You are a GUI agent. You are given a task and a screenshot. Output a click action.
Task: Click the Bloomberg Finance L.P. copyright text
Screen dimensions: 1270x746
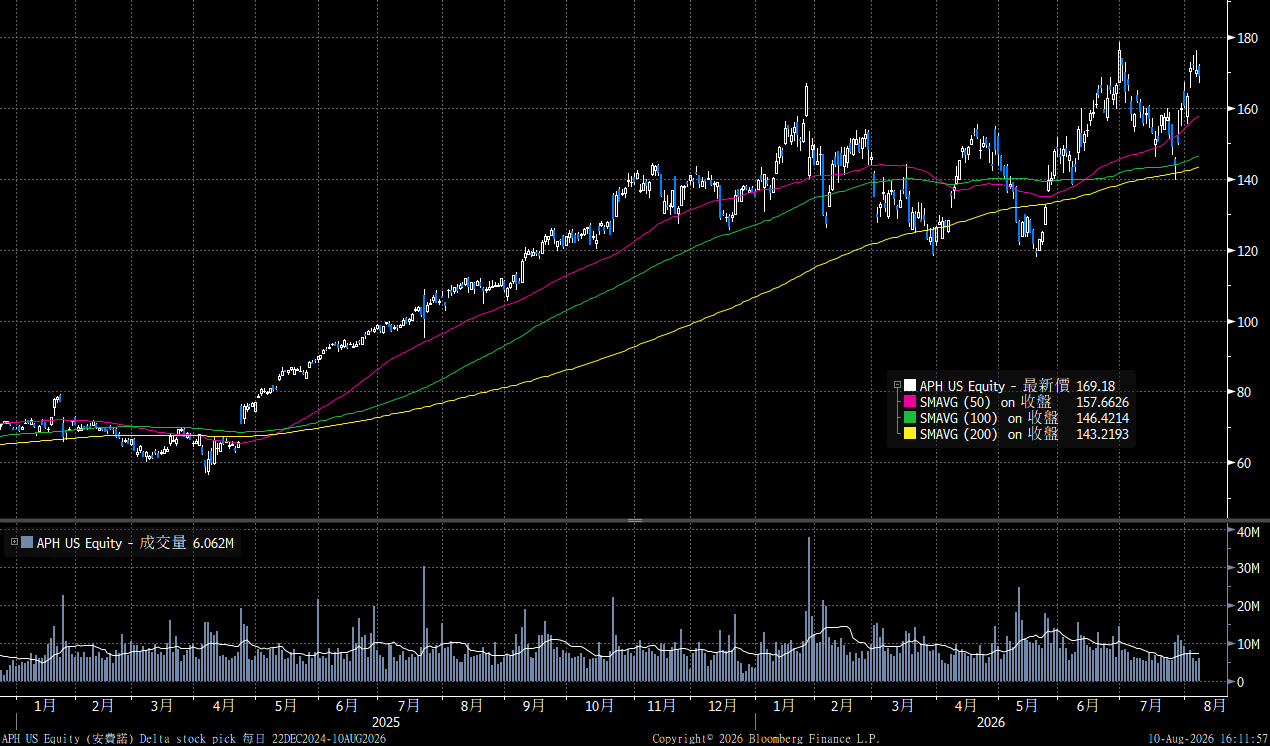[767, 739]
